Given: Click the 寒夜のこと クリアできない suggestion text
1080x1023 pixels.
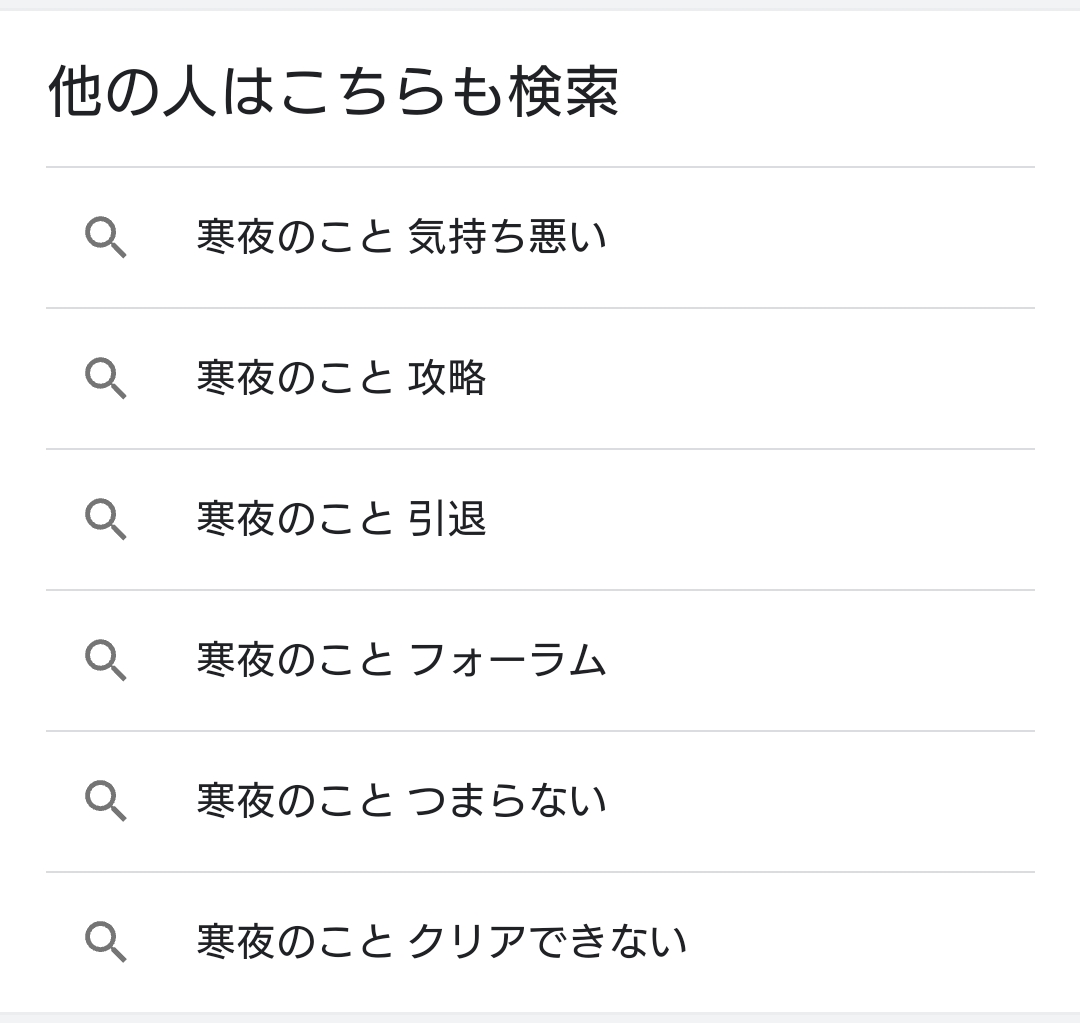Looking at the screenshot, I should [x=441, y=942].
